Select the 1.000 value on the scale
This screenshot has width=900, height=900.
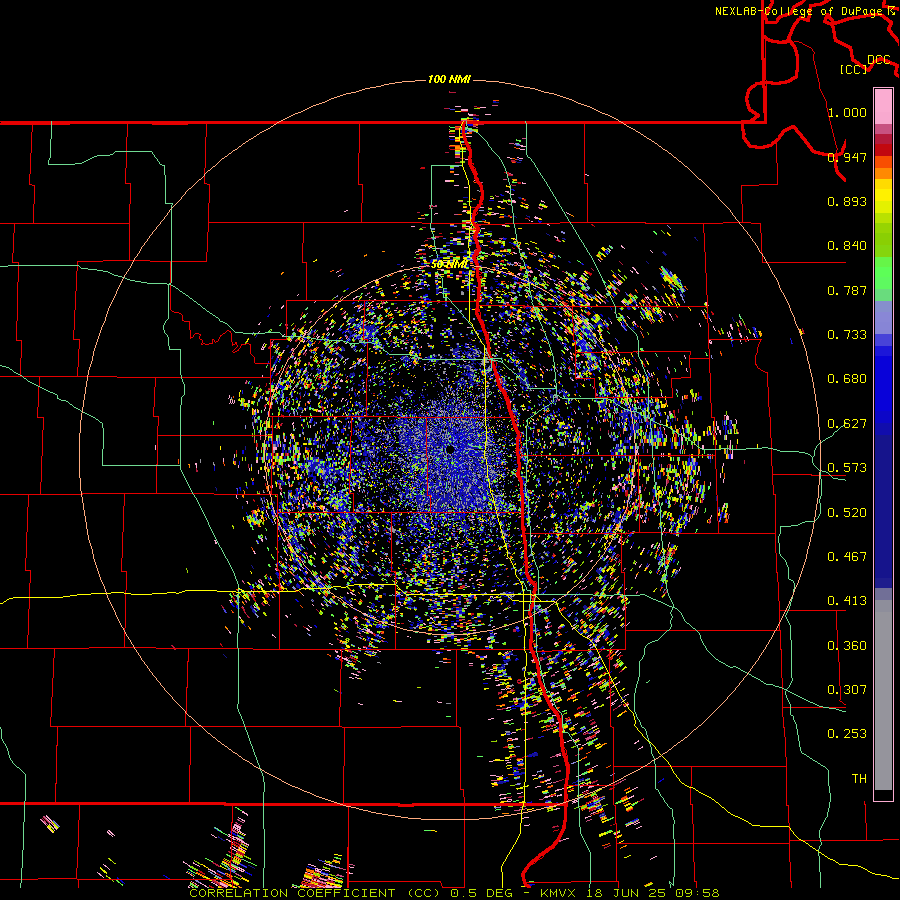click(x=847, y=112)
